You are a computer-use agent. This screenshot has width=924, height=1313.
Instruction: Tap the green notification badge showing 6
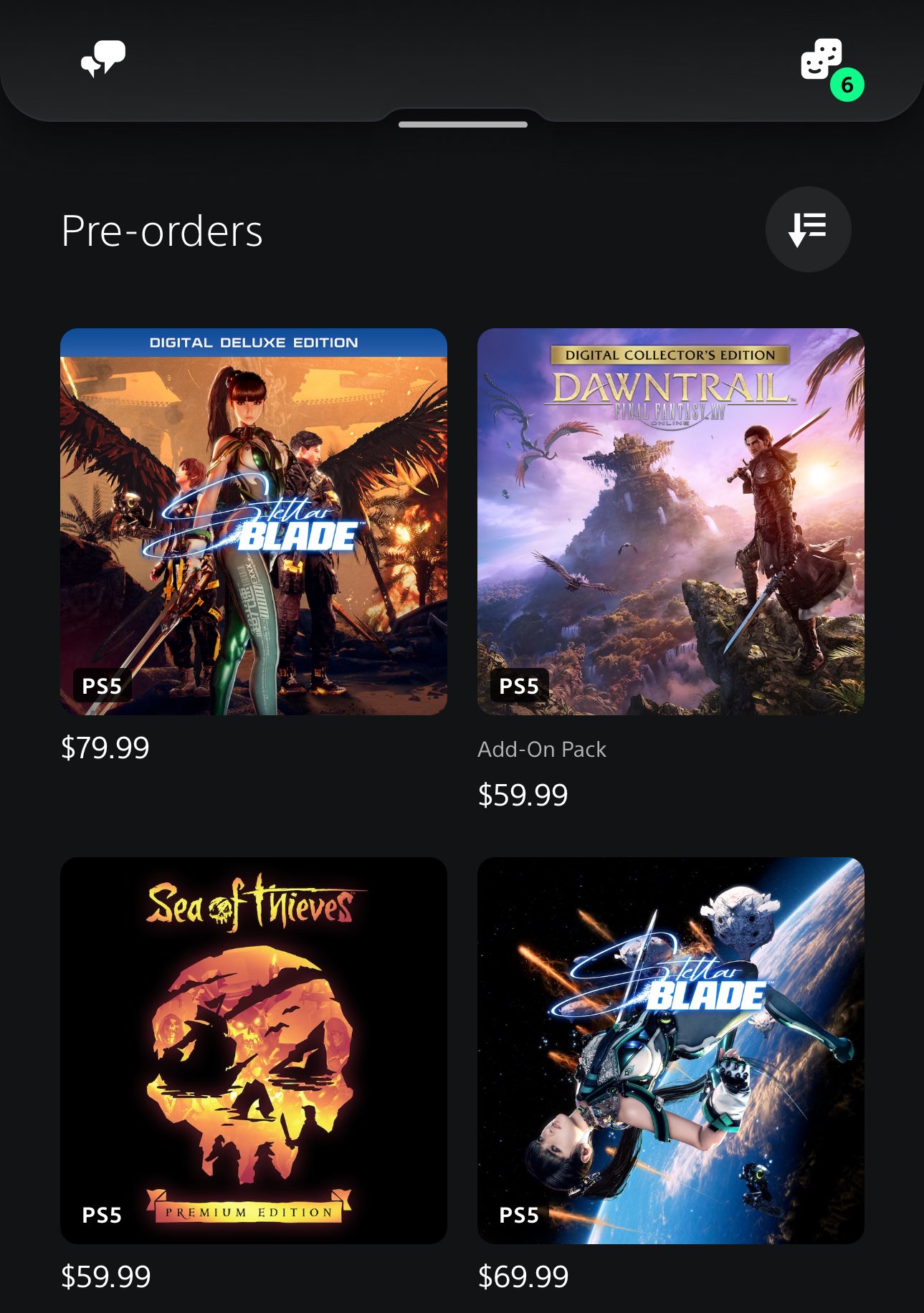(847, 85)
